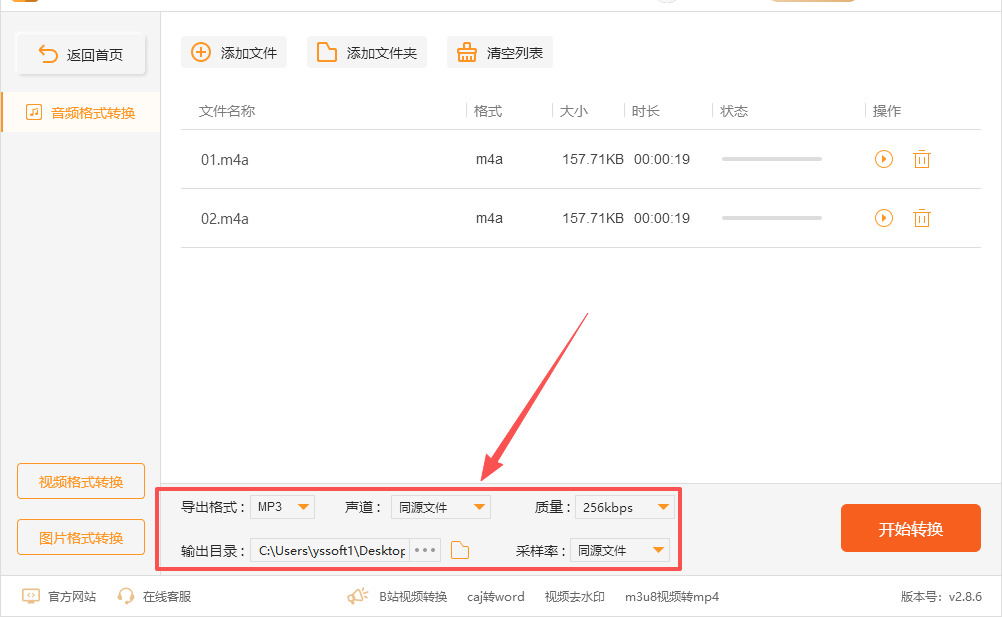
Task: Click the 00:00:19 duration of 02.m4a
Action: tap(662, 218)
